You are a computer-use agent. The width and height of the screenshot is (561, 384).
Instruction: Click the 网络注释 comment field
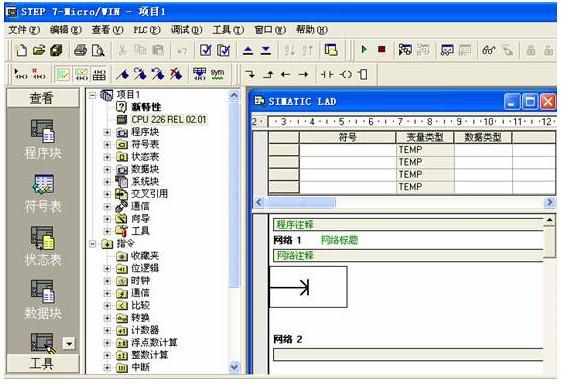tap(408, 256)
